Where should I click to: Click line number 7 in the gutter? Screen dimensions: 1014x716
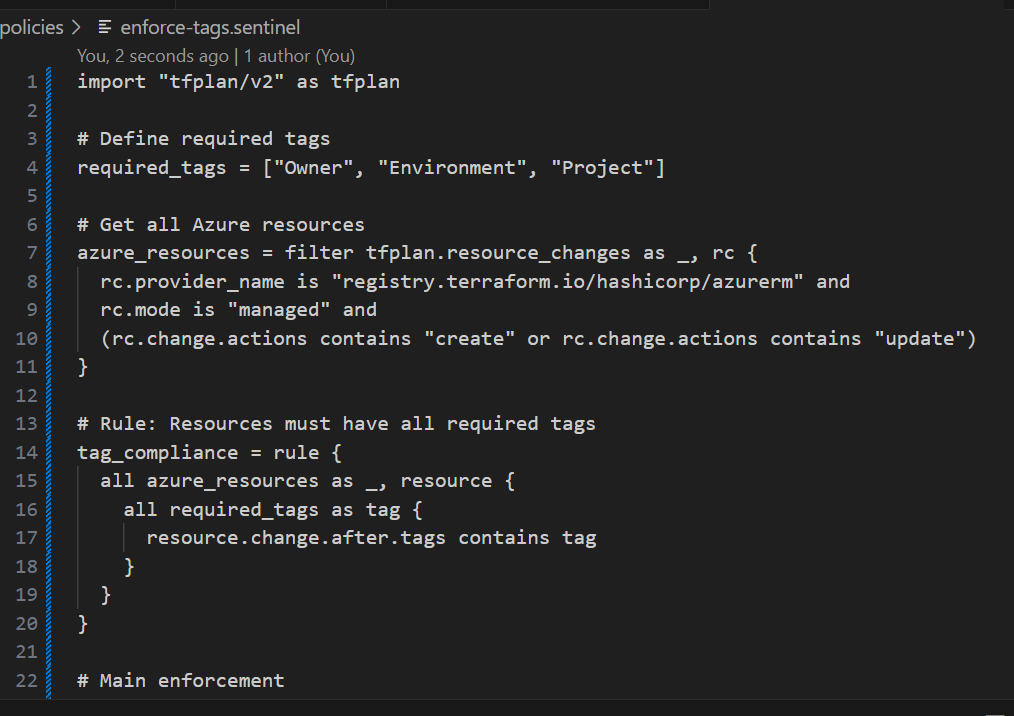31,253
